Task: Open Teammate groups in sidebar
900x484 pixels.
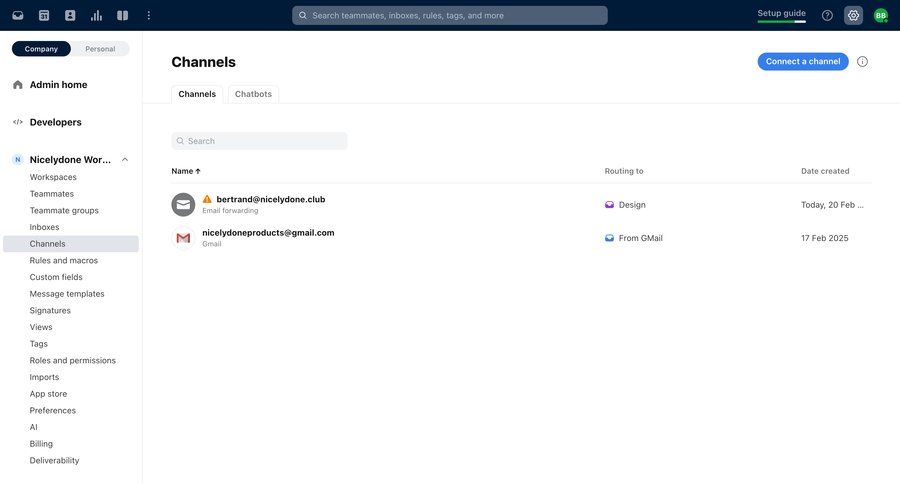Action: click(64, 210)
